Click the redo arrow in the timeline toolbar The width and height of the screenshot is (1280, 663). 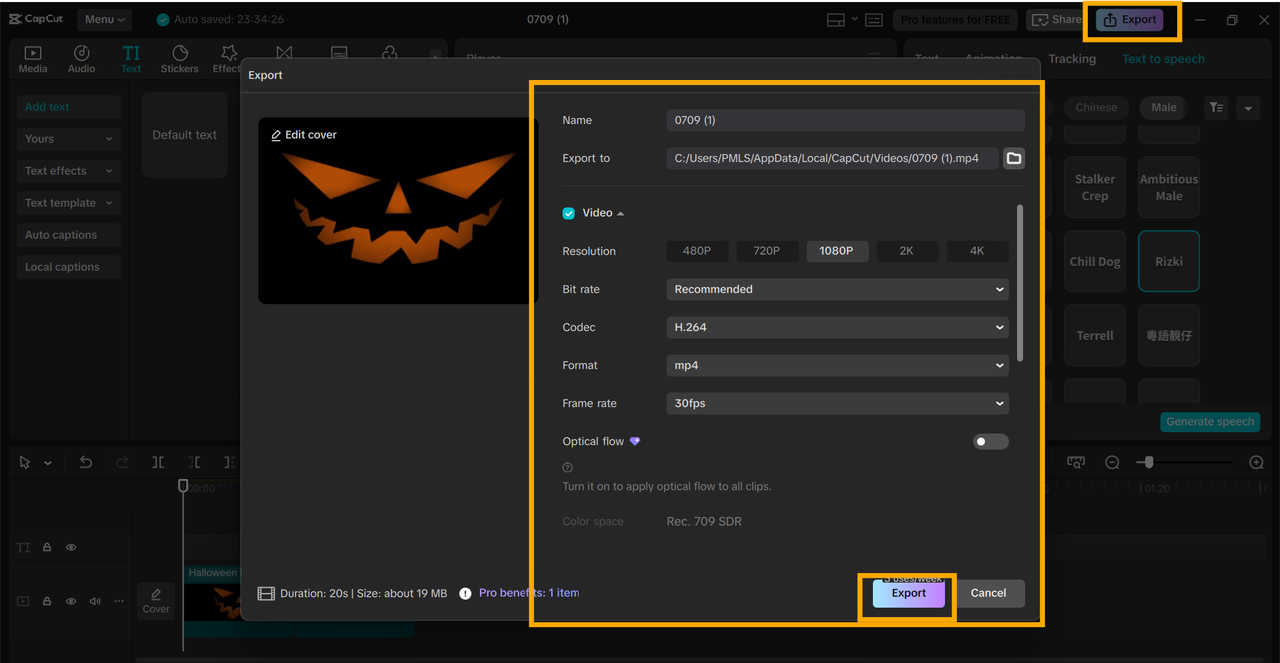tap(122, 462)
